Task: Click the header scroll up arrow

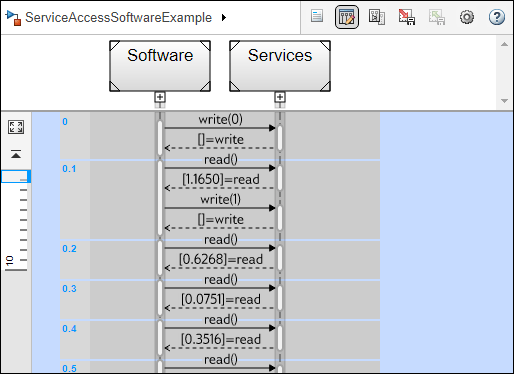Action: (504, 44)
